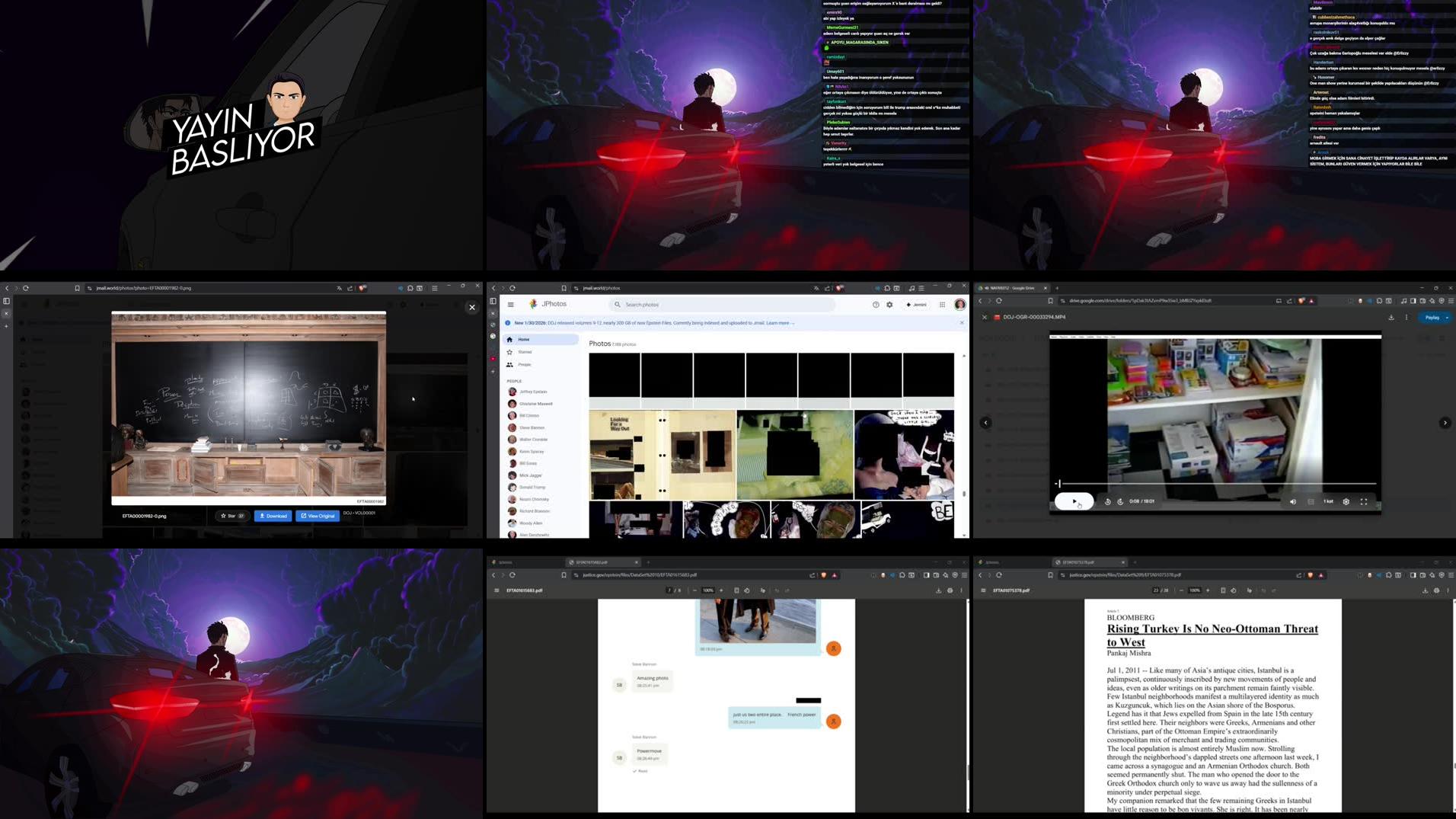Screen dimensions: 1456x819
Task: Print the EFTA01075378.pdf document
Action: coord(1436,590)
